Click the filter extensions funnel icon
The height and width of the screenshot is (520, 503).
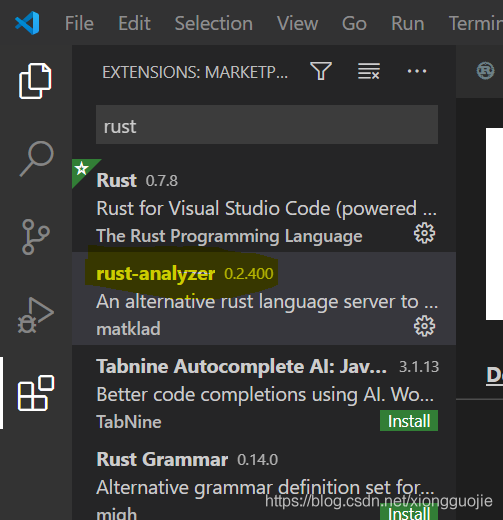pos(321,71)
